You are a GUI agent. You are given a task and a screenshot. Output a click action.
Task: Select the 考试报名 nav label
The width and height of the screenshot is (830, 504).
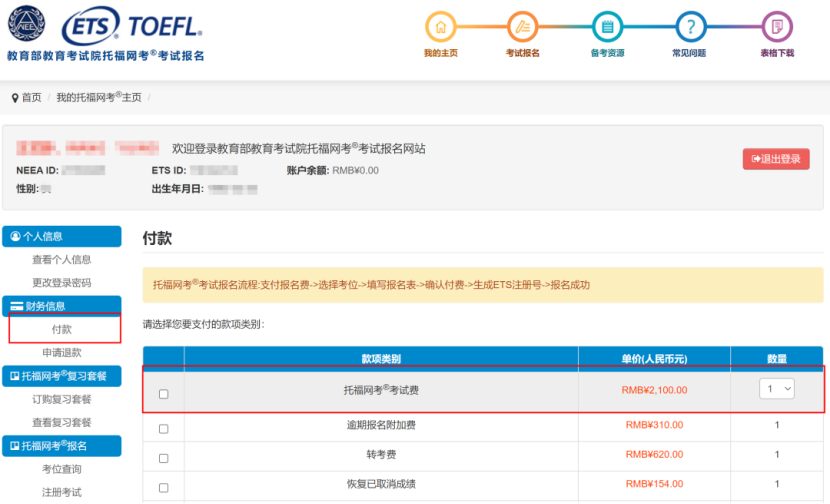[x=522, y=53]
